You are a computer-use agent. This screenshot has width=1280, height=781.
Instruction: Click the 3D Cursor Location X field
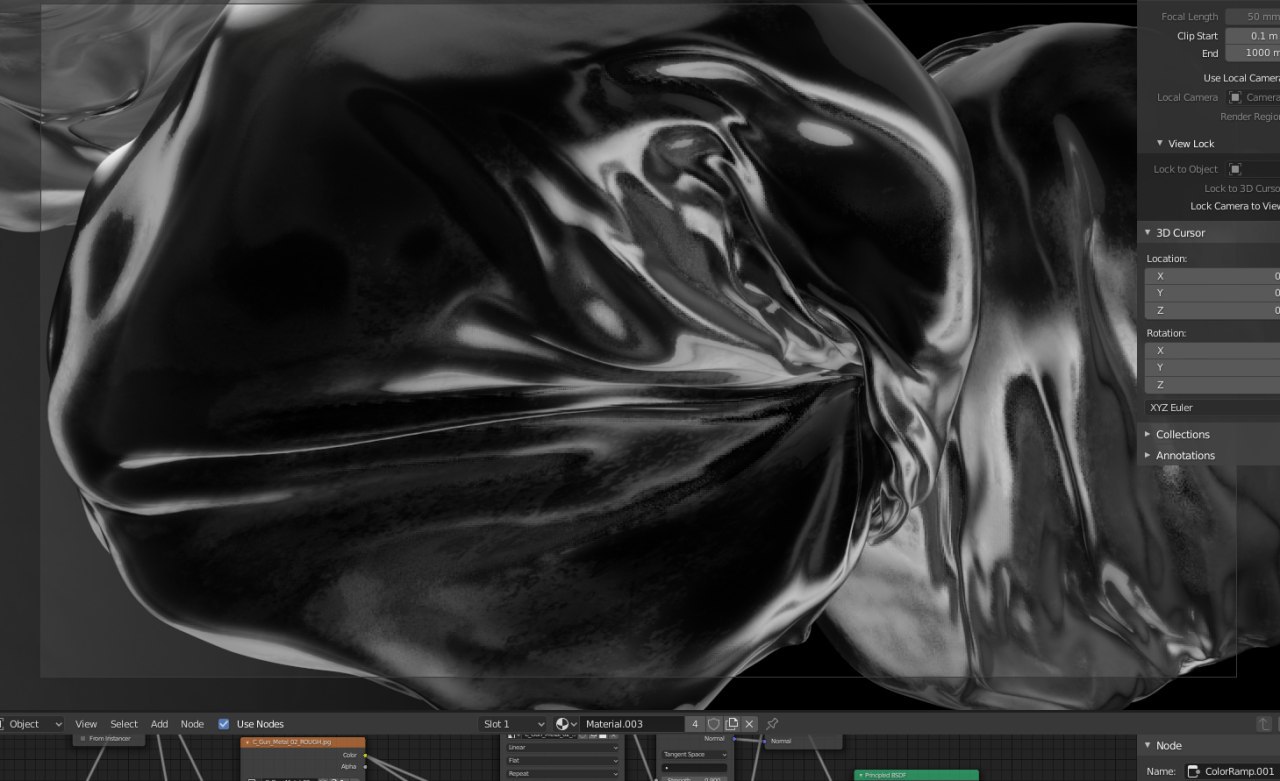tap(1212, 276)
